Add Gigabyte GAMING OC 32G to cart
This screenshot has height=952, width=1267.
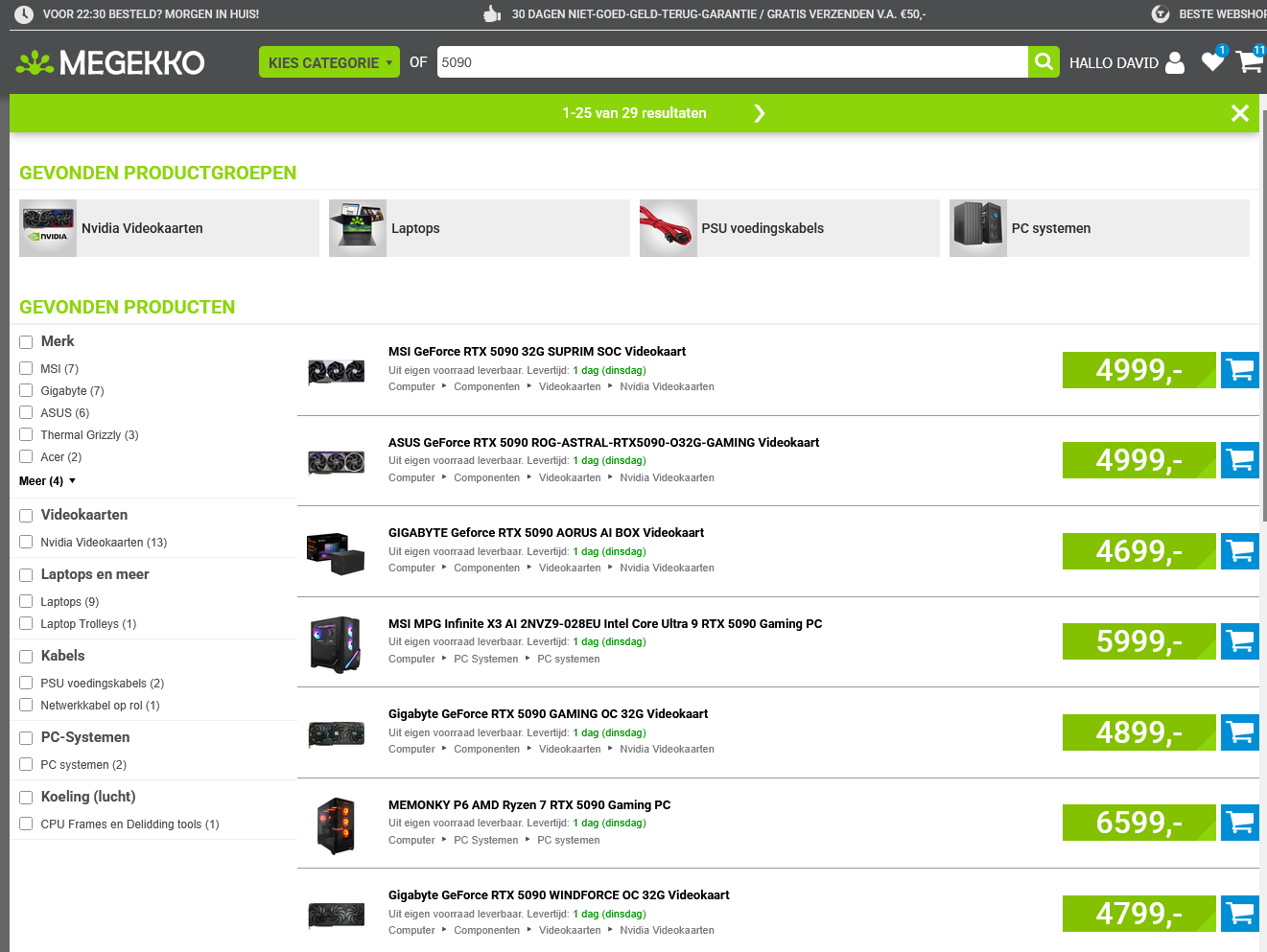[1240, 732]
